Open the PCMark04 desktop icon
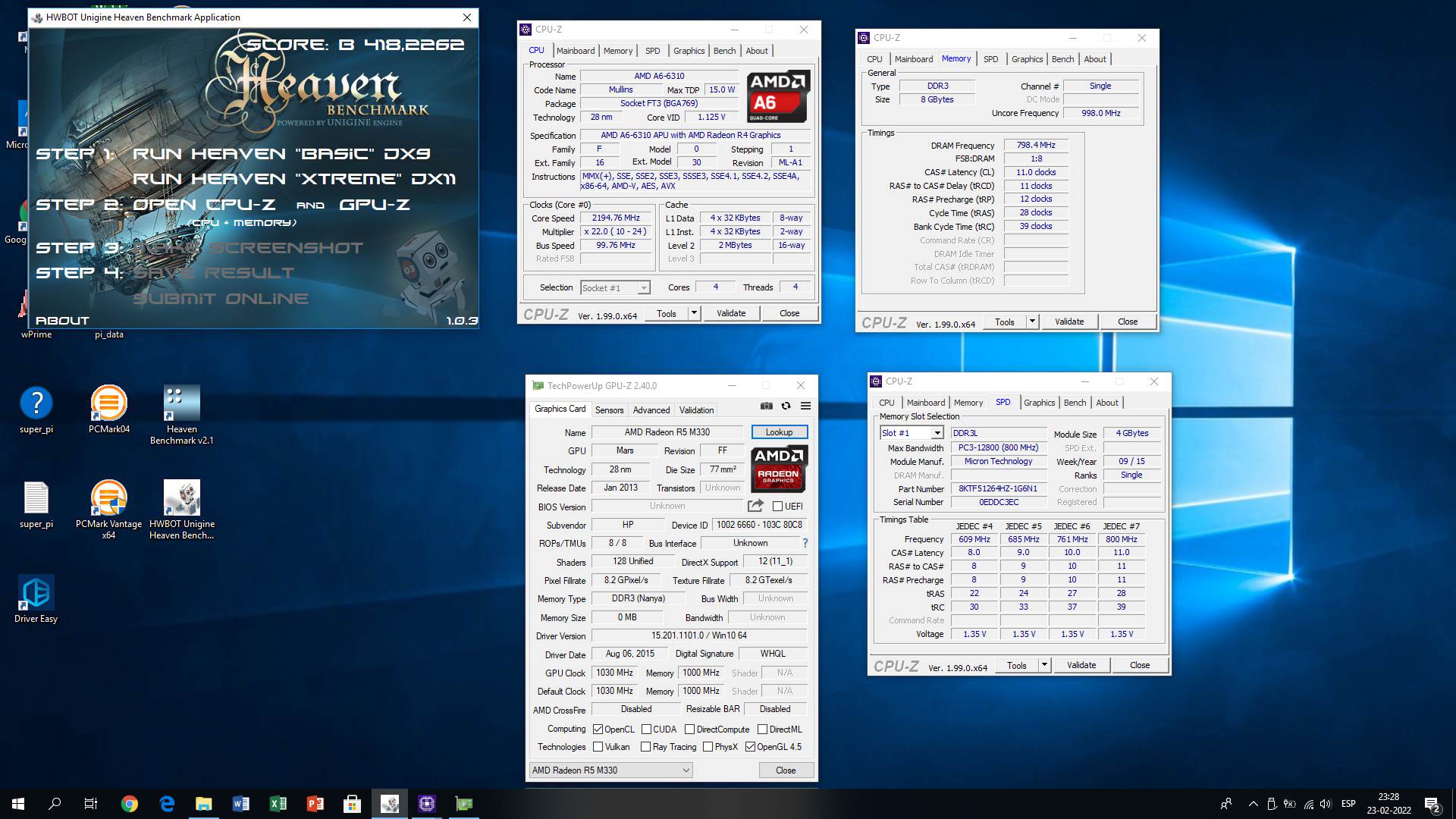This screenshot has height=819, width=1456. coord(108,410)
